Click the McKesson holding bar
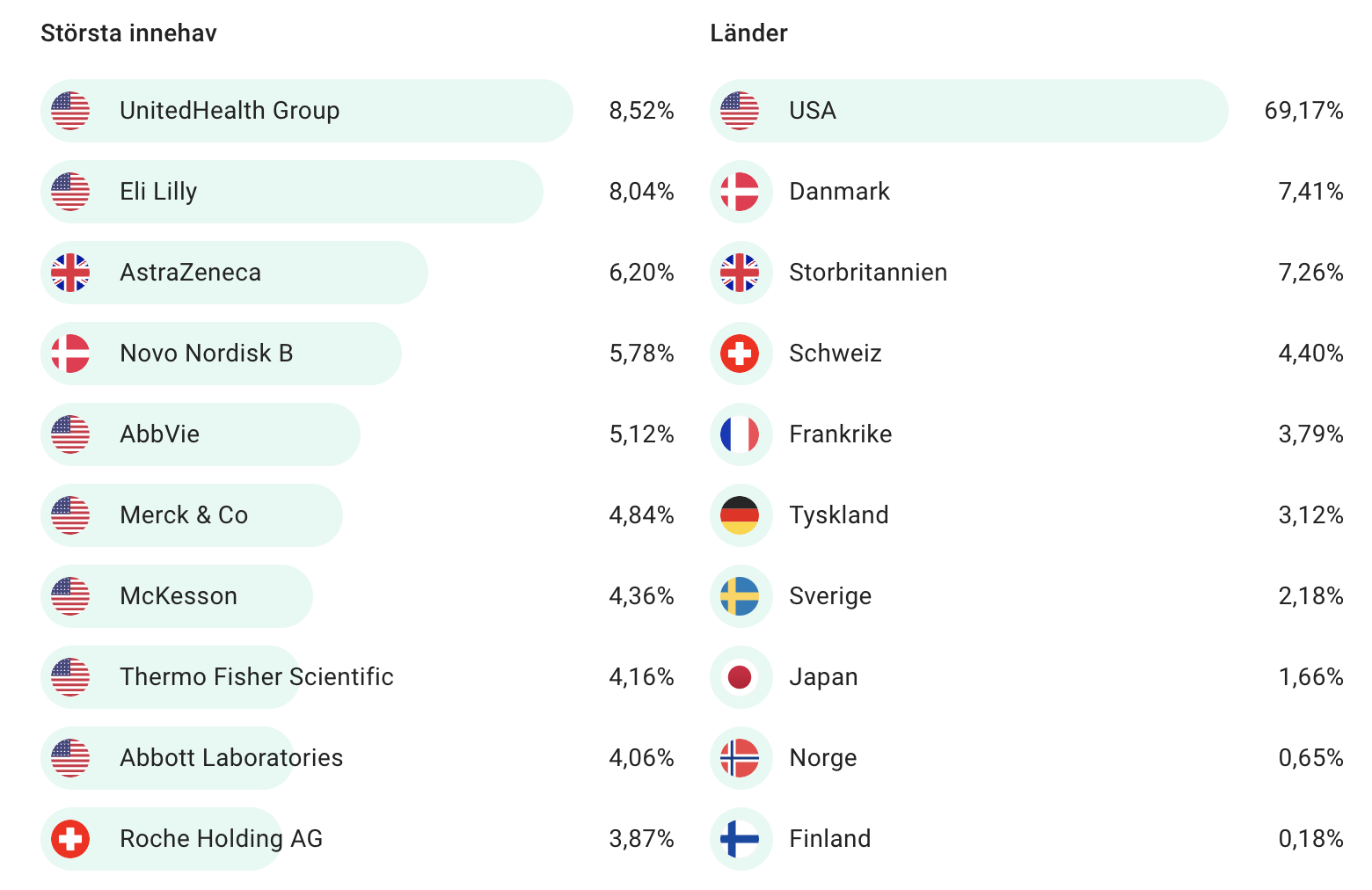This screenshot has height=890, width=1372. [x=179, y=596]
